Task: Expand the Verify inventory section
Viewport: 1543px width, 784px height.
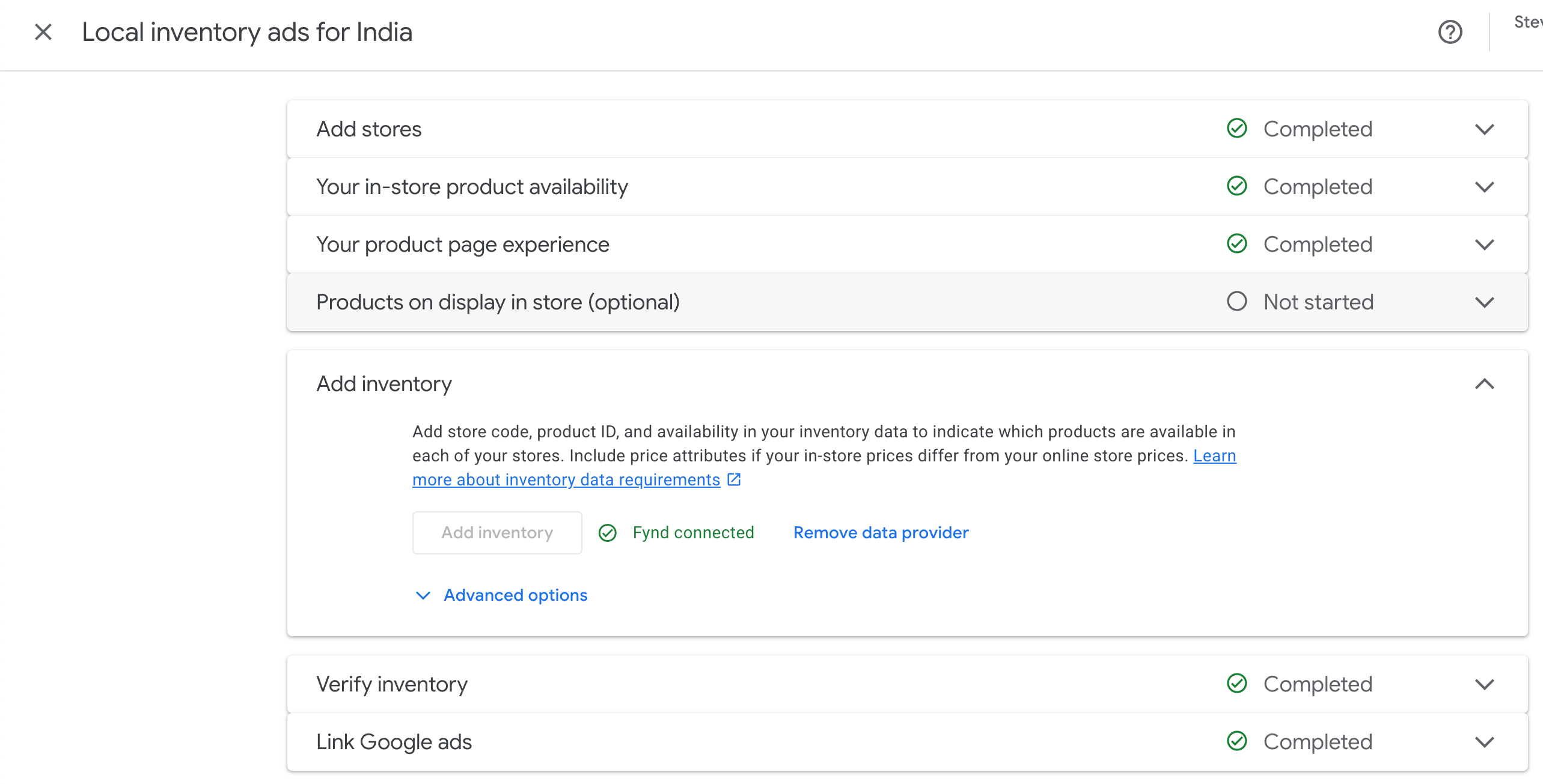Action: [x=1484, y=684]
